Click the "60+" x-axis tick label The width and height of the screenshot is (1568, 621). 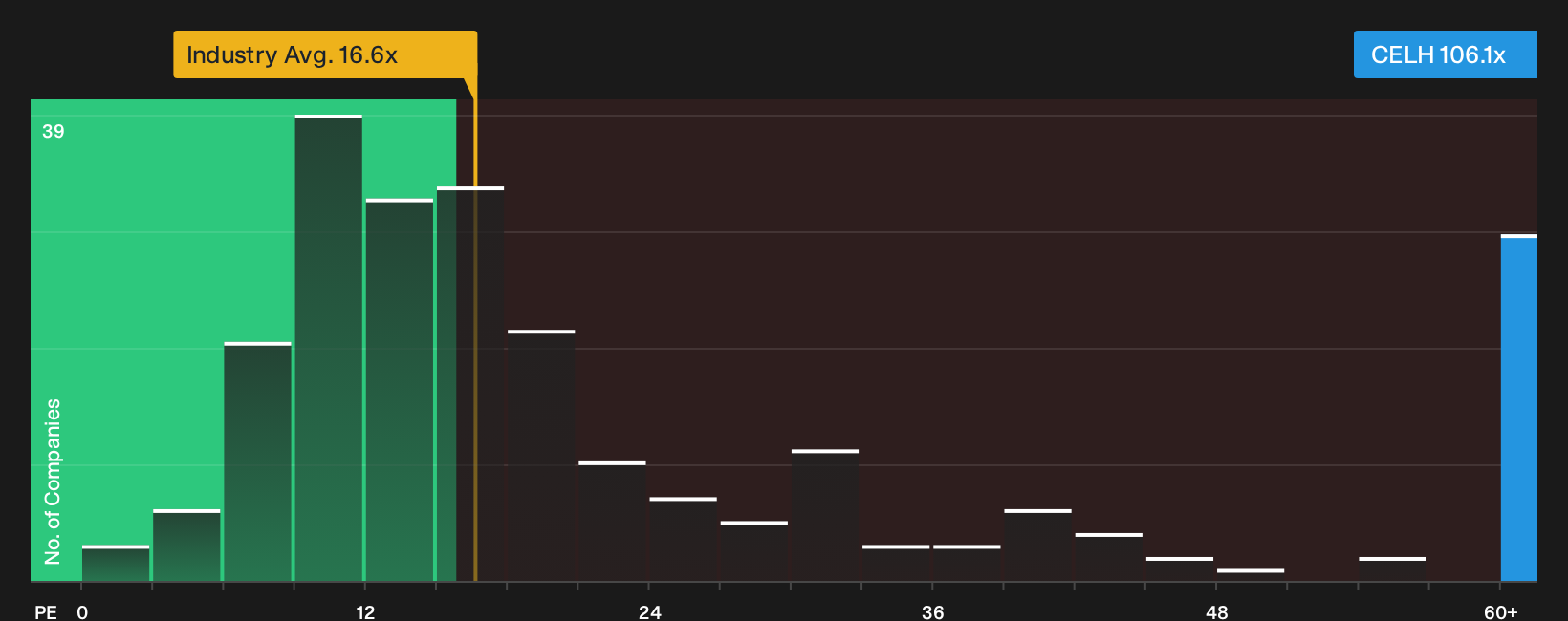pos(1501,611)
